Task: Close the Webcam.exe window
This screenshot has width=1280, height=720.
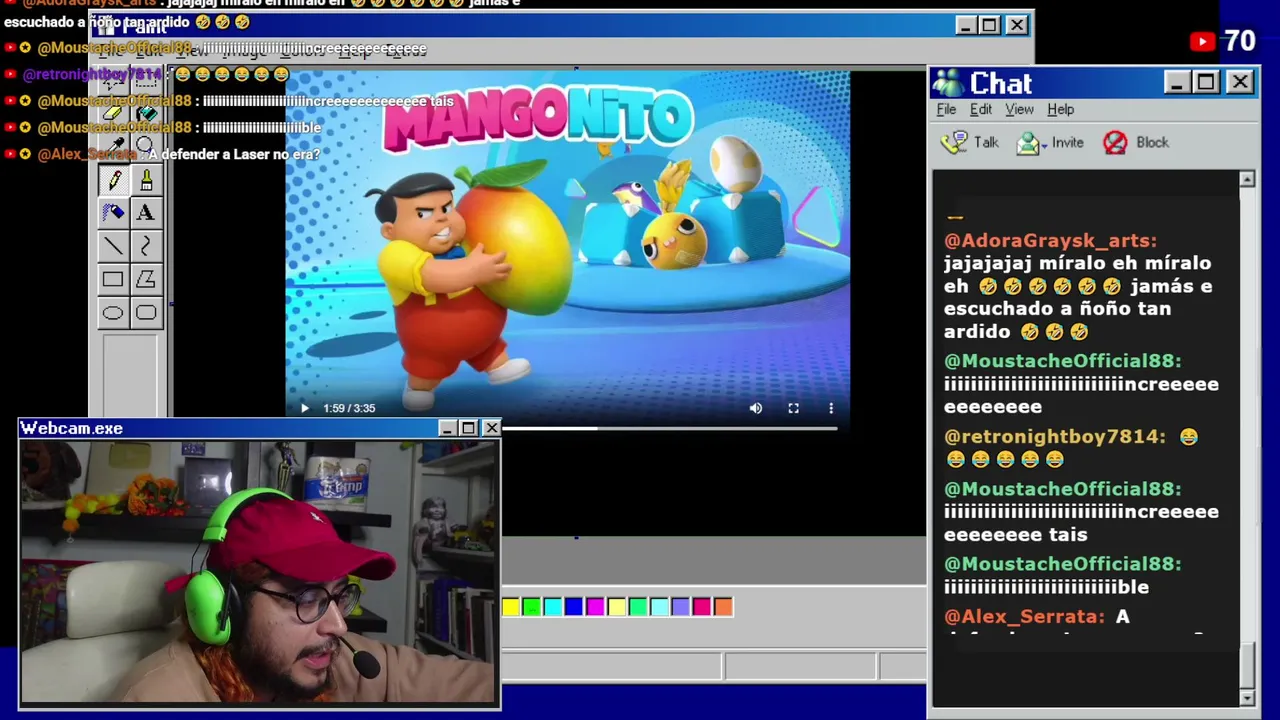Action: pyautogui.click(x=491, y=428)
